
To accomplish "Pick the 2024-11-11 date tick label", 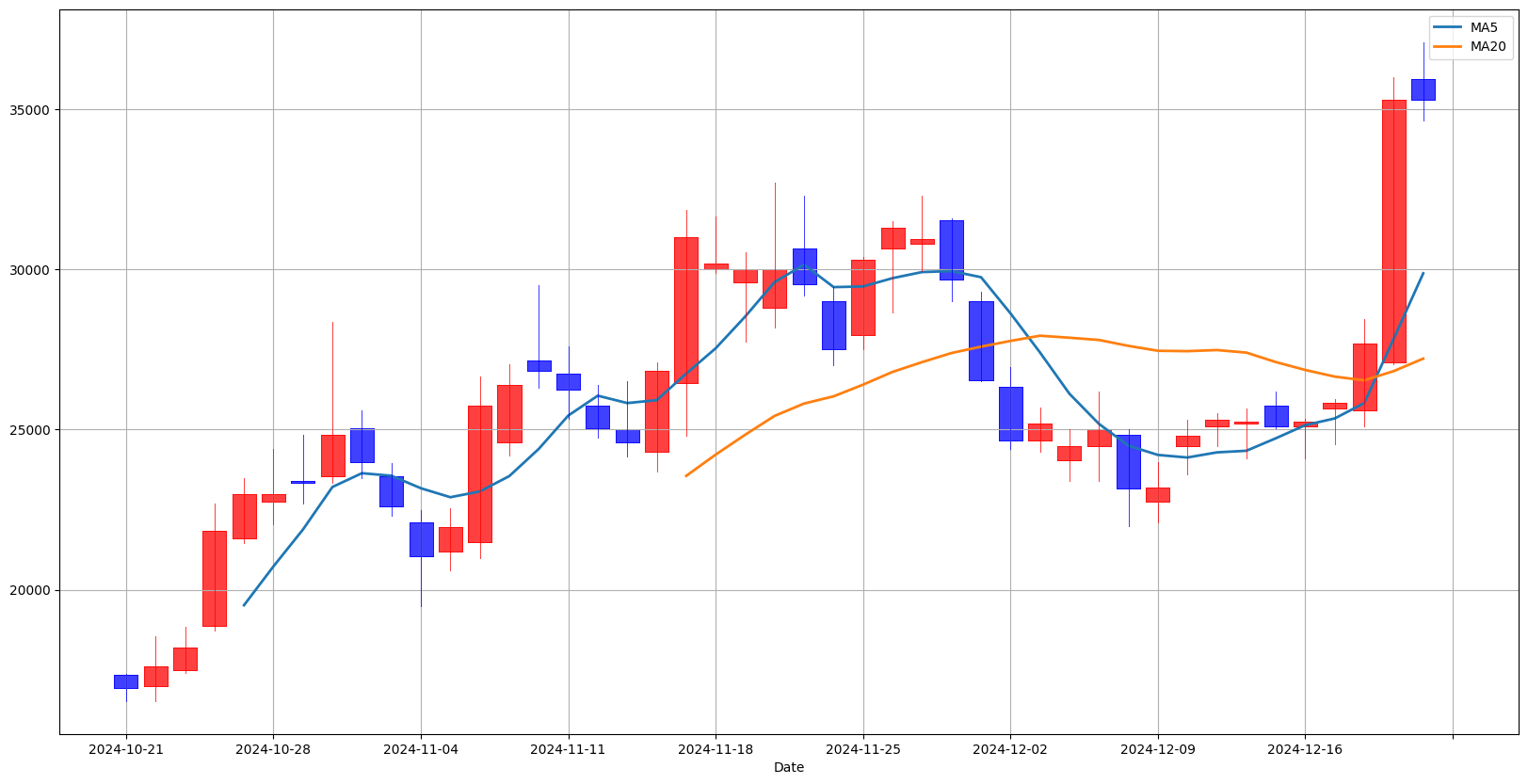I will click(x=568, y=749).
